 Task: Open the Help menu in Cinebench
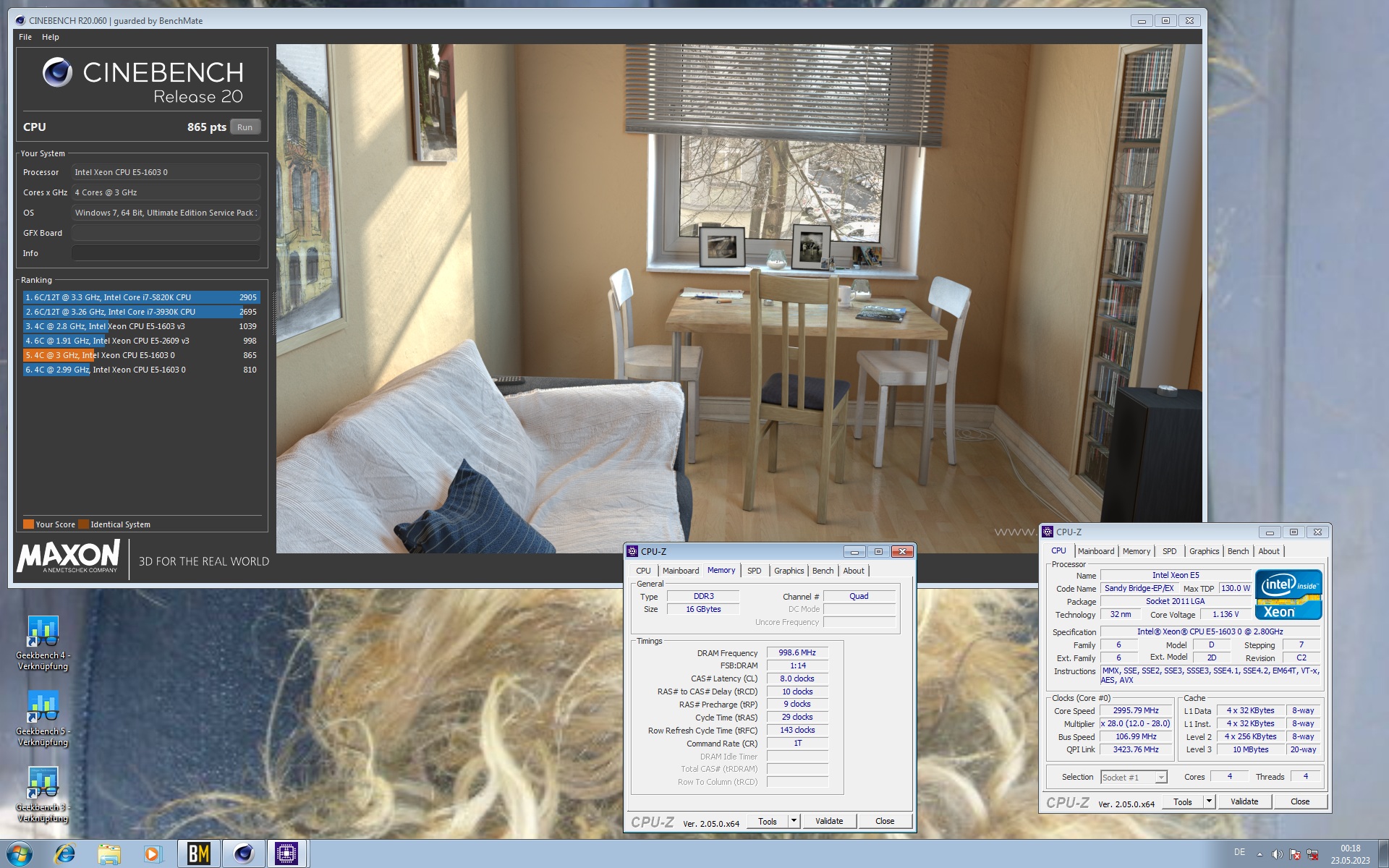click(x=50, y=37)
